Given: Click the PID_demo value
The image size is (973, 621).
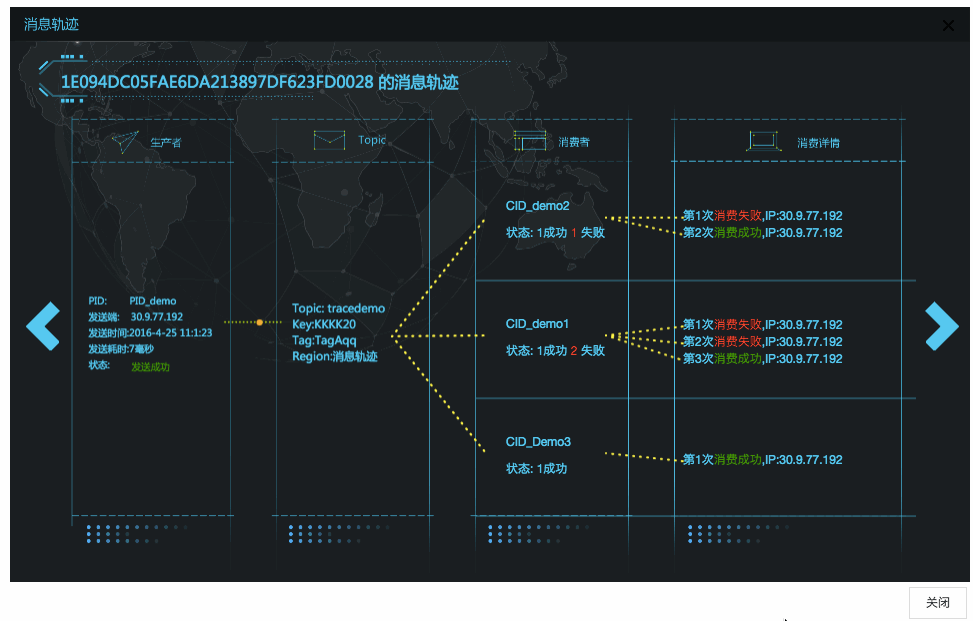Looking at the screenshot, I should 153,301.
